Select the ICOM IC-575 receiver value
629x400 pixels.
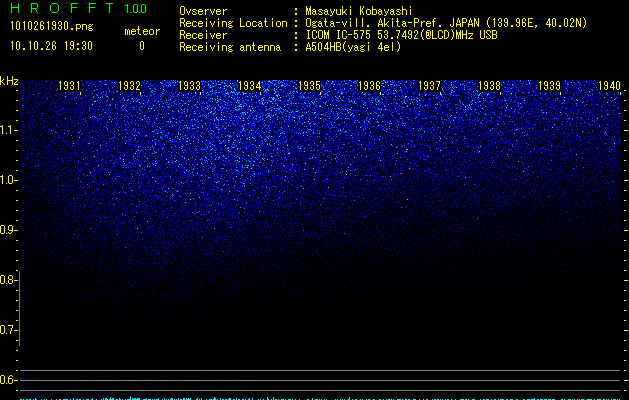pyautogui.click(x=402, y=35)
